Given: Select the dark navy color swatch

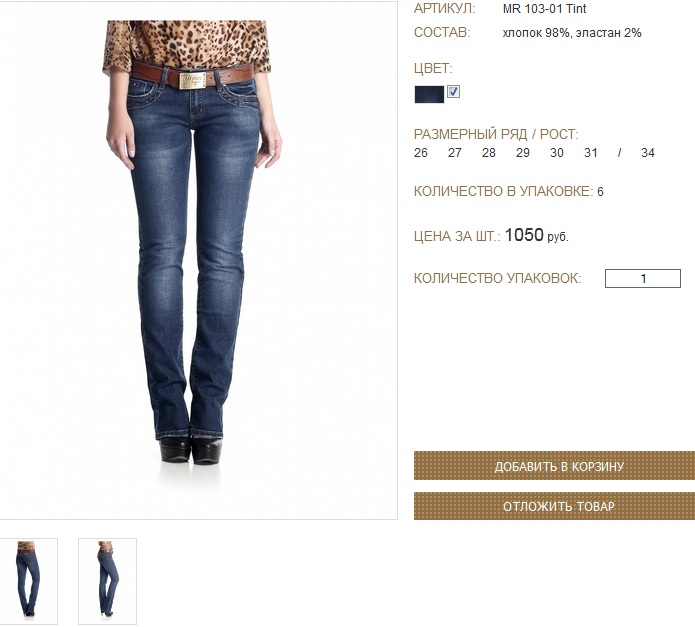Looking at the screenshot, I should [x=429, y=94].
